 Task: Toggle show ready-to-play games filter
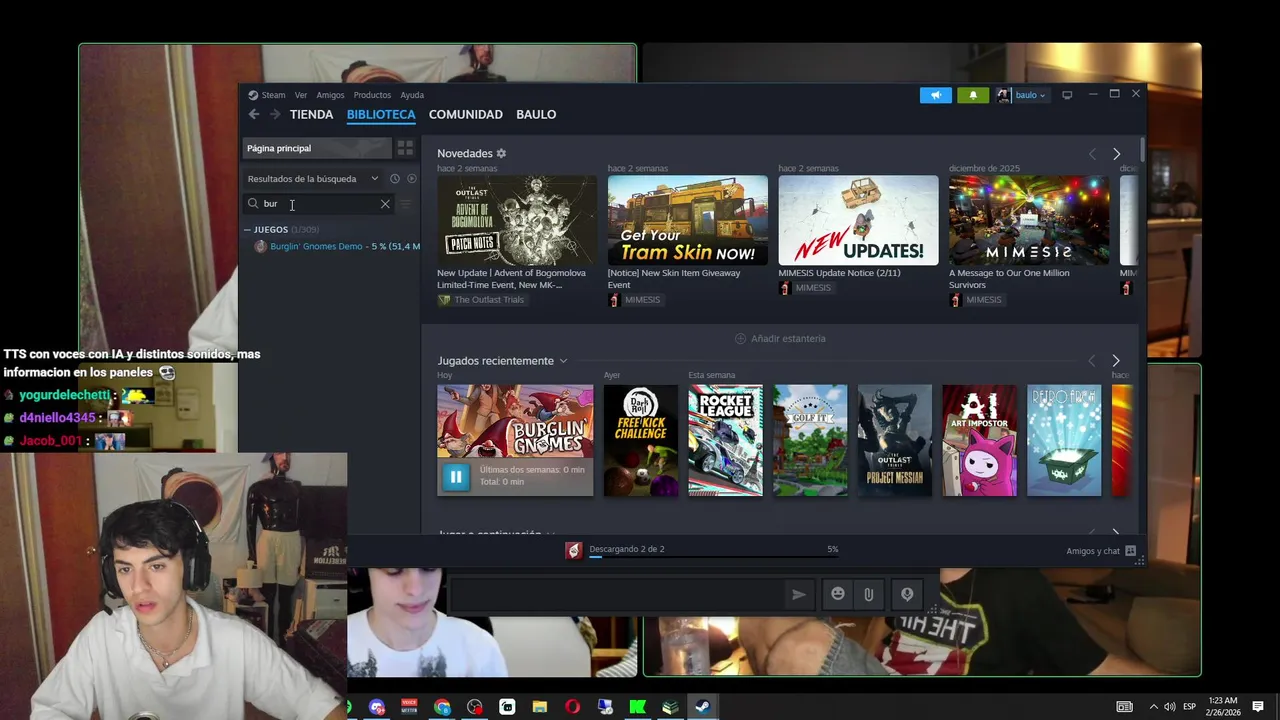[x=411, y=179]
